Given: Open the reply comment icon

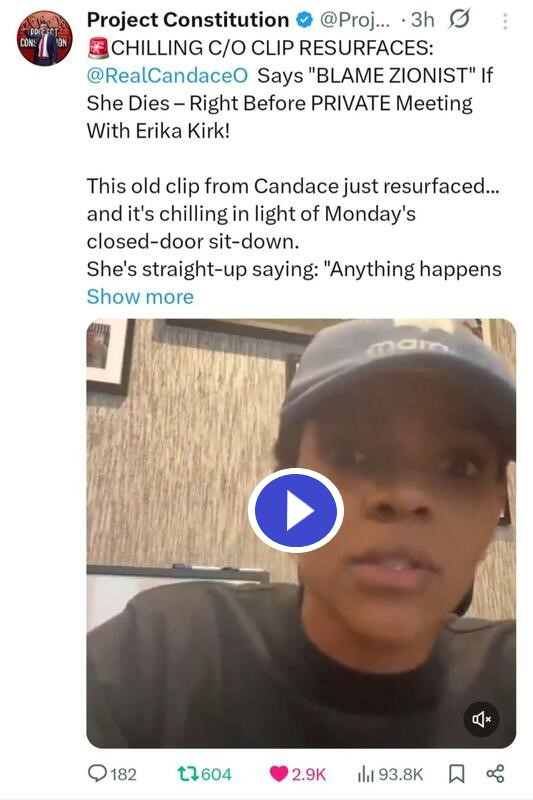Looking at the screenshot, I should click(x=97, y=773).
